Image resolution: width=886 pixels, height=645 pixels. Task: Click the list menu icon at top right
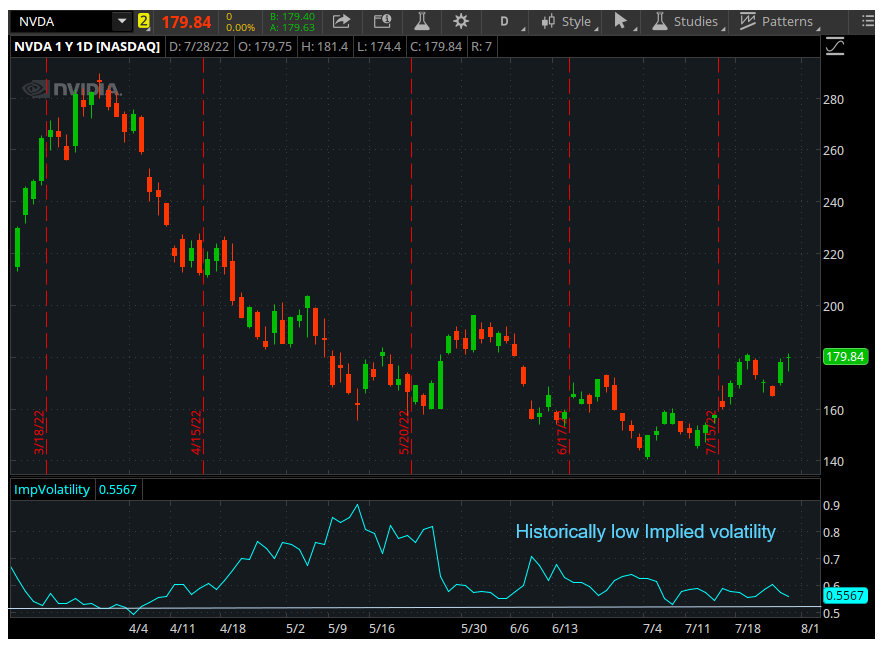[x=867, y=21]
